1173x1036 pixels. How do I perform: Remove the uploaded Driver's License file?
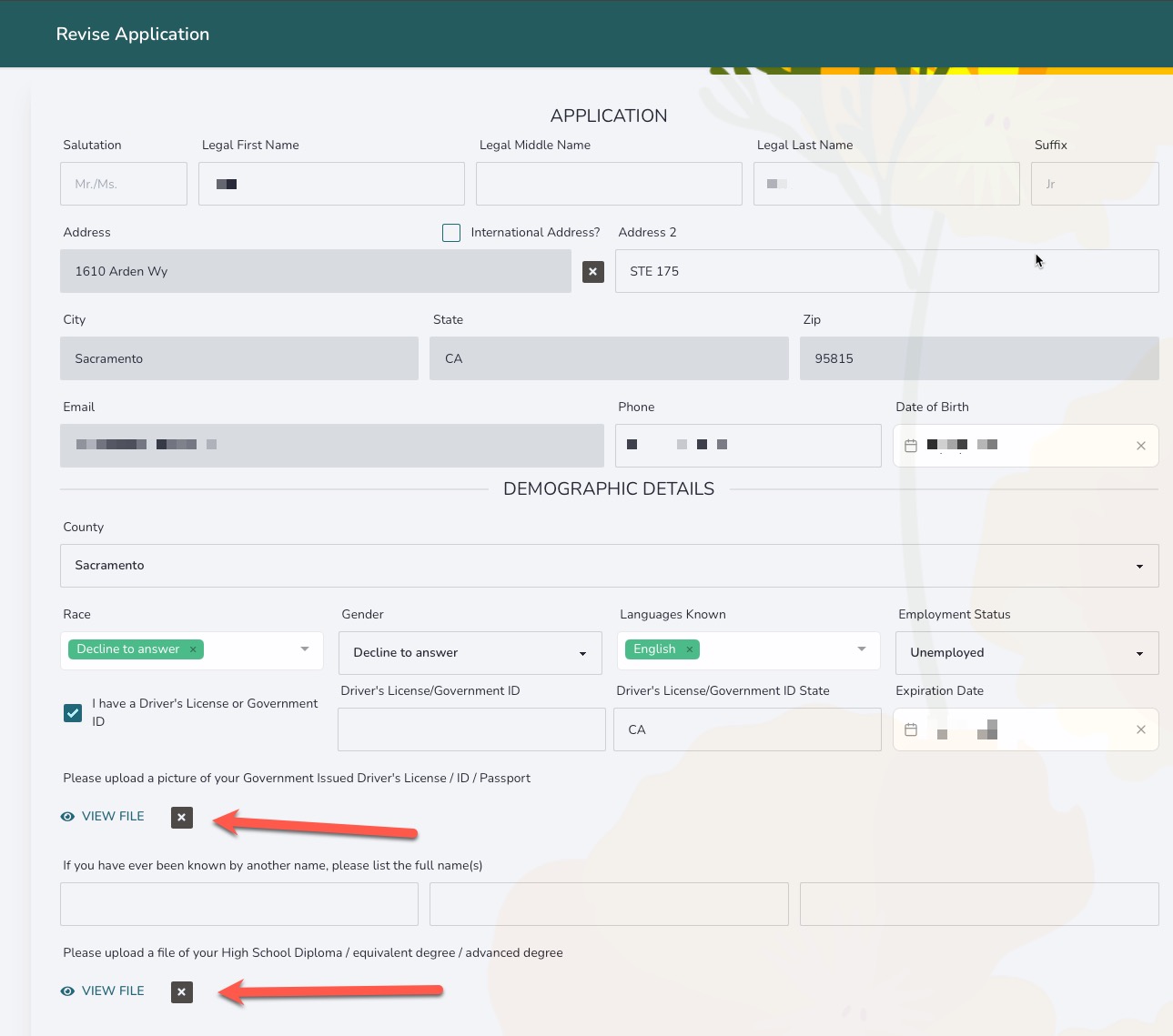pos(182,817)
